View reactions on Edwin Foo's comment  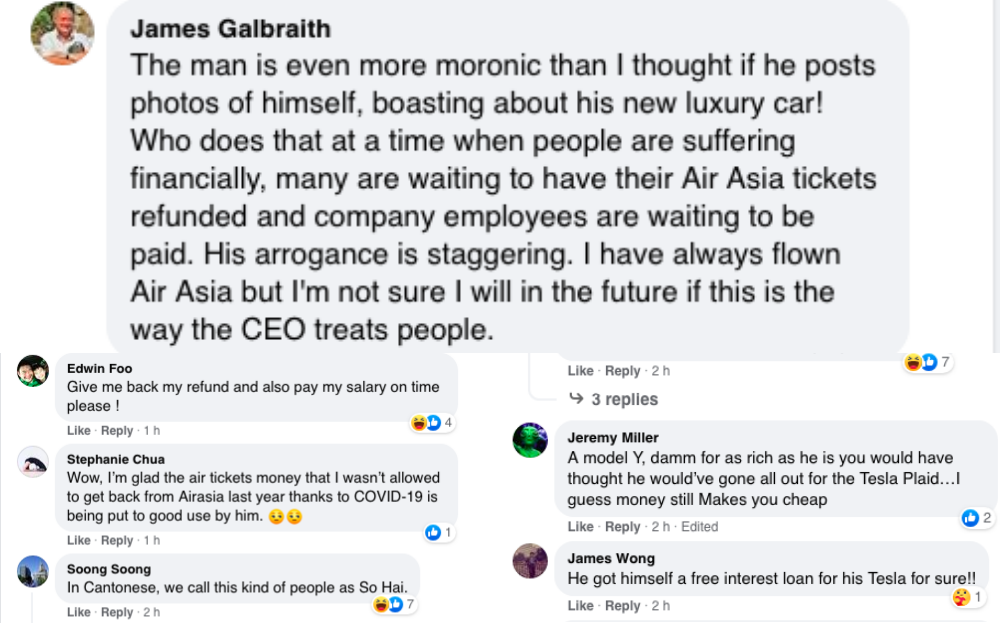click(x=432, y=423)
